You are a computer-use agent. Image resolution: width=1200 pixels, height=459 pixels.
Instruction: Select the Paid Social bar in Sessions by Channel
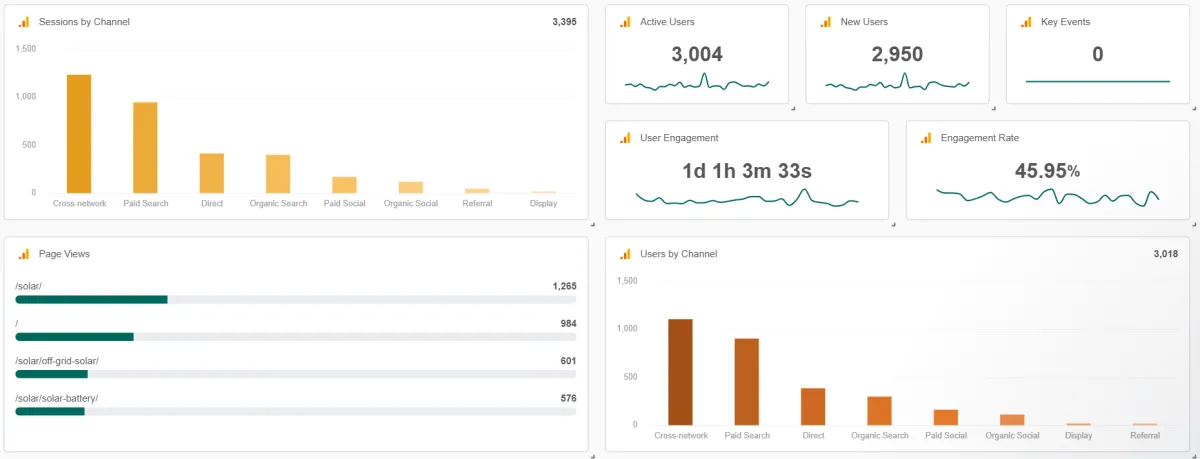(x=344, y=185)
